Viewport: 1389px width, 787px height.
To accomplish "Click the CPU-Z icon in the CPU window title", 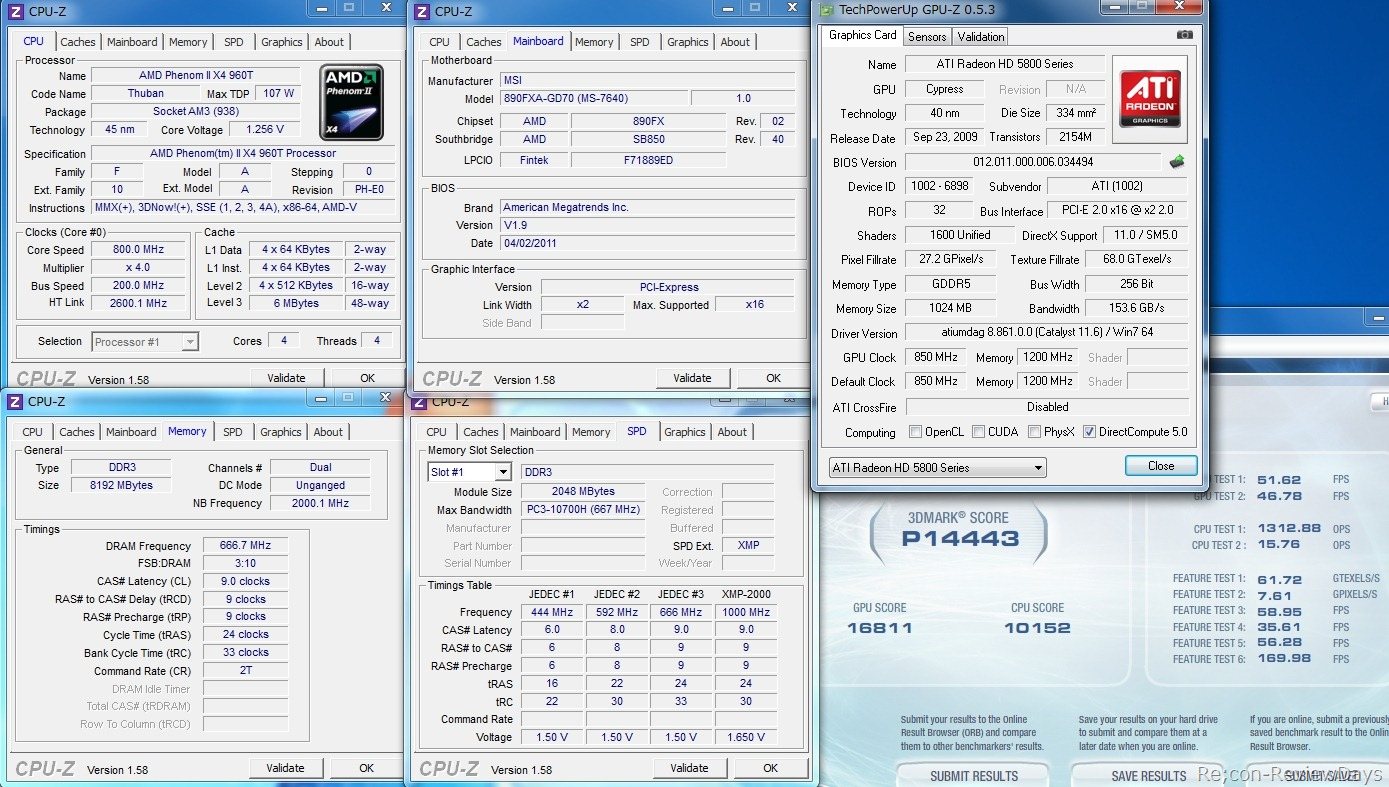I will click(x=15, y=12).
